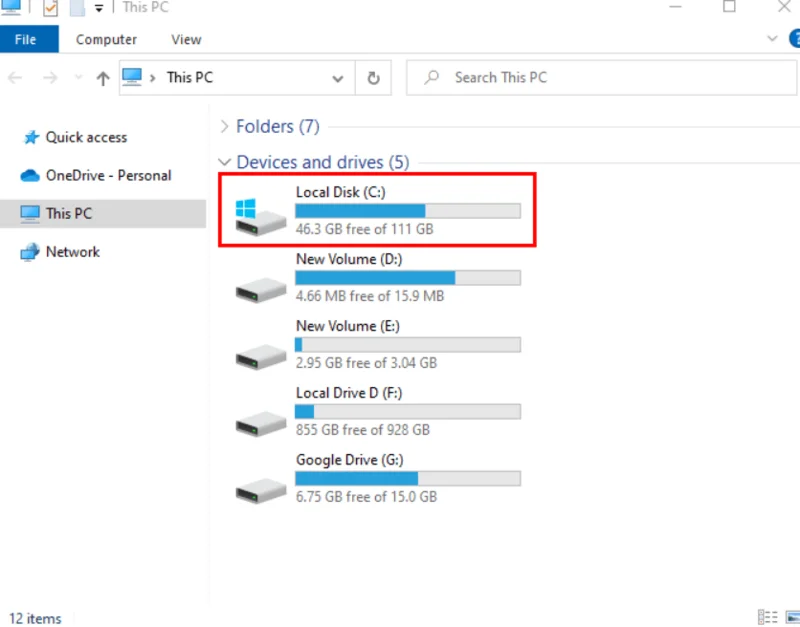Viewport: 800px width, 627px height.
Task: Click the New Volume (D:) label
Action: point(349,259)
